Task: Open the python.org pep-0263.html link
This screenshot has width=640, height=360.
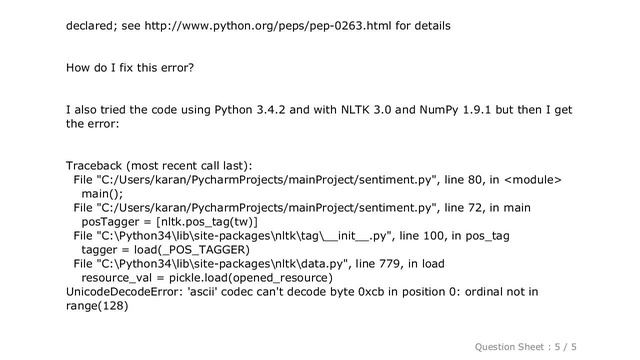Action: click(x=268, y=26)
